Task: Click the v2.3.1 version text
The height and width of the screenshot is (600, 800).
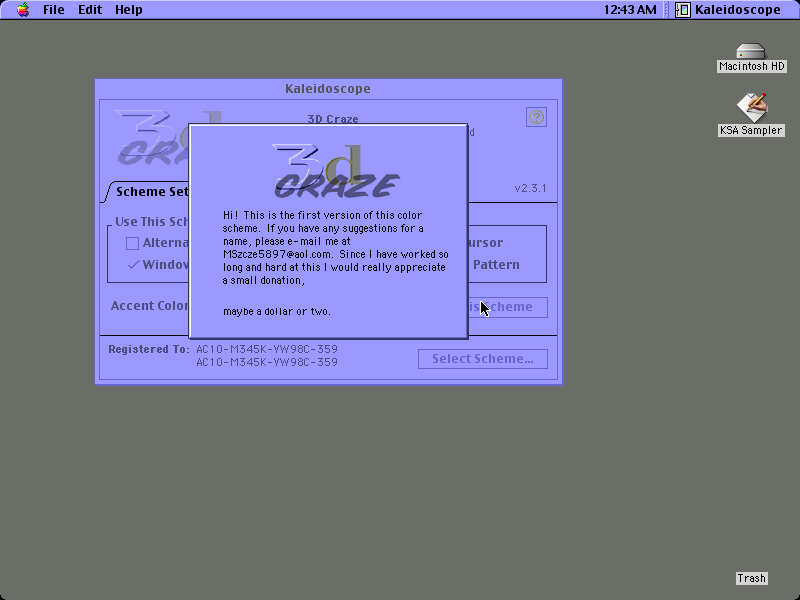Action: (530, 188)
